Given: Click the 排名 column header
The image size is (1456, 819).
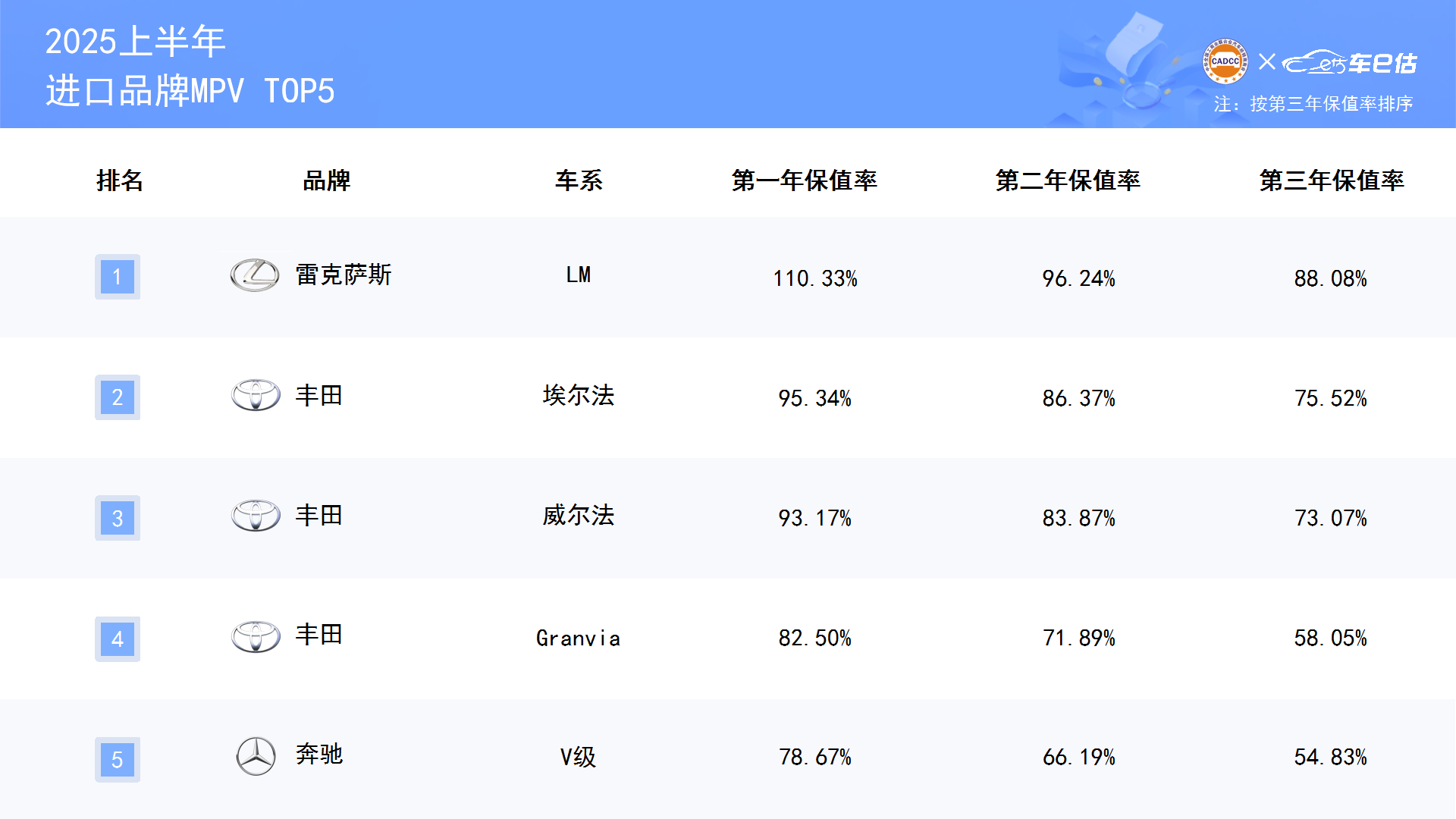Looking at the screenshot, I should (x=120, y=180).
